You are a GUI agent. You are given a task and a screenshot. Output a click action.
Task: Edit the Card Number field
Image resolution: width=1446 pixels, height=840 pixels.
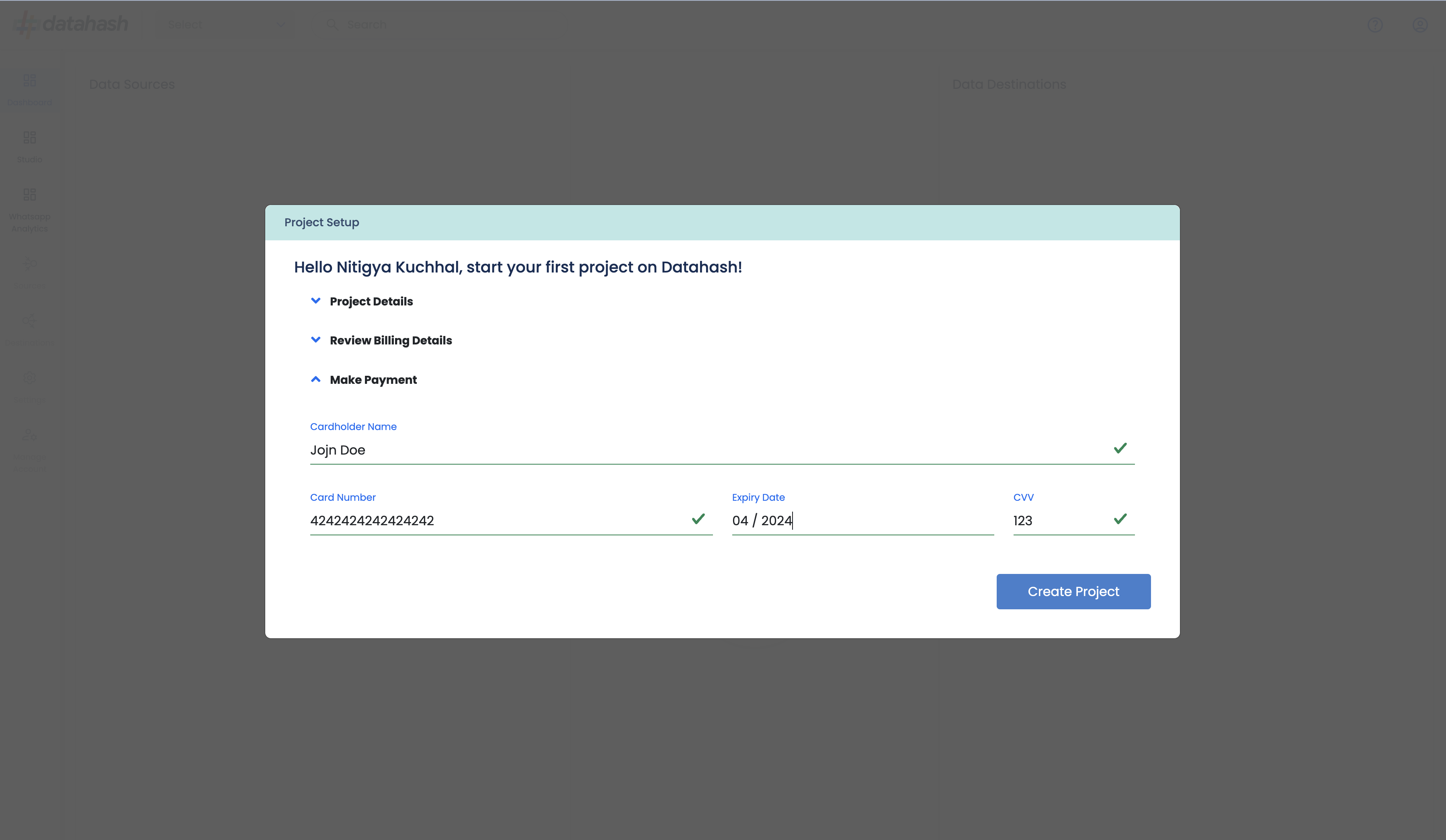511,520
